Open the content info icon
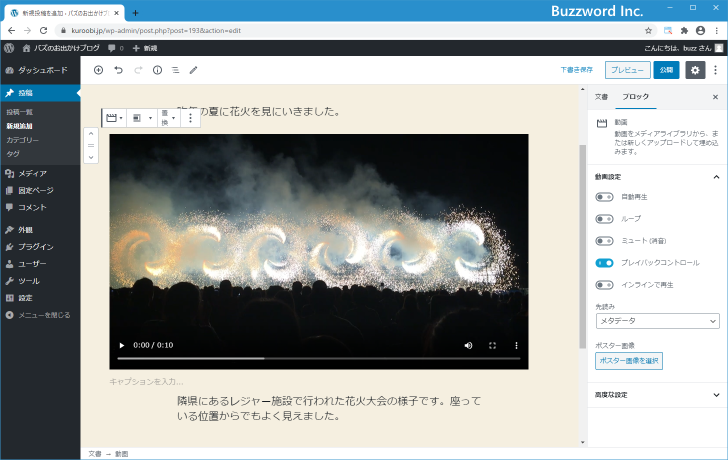This screenshot has width=728, height=460. (157, 70)
